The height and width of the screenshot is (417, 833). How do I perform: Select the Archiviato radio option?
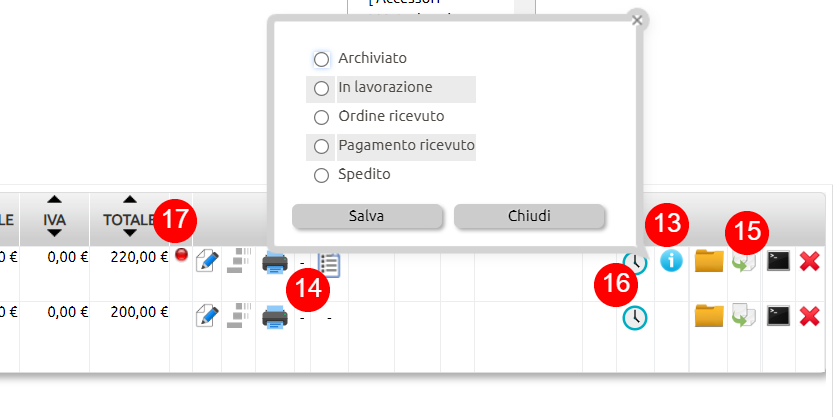click(321, 59)
